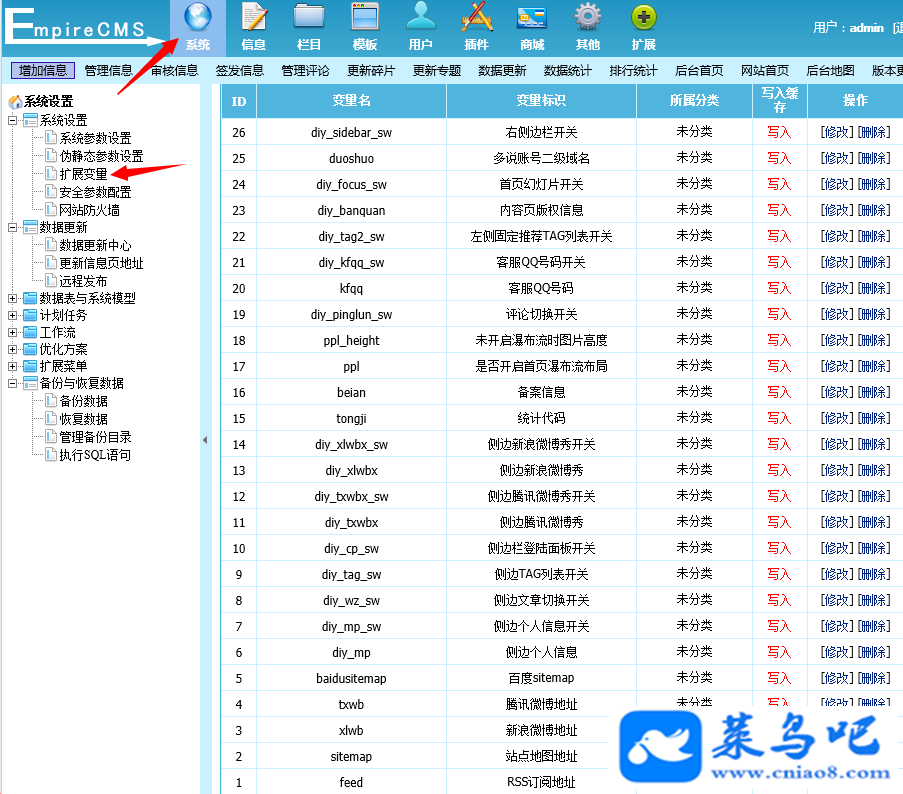This screenshot has height=794, width=903.
Task: Select the 管理信息 menu item
Action: tap(108, 70)
